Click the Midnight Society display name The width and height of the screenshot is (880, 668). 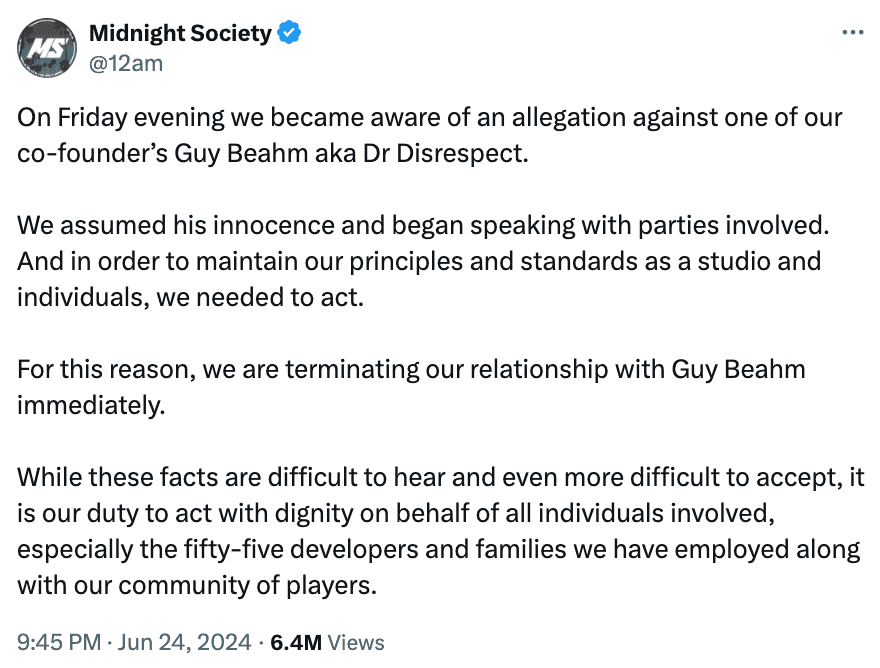coord(183,32)
